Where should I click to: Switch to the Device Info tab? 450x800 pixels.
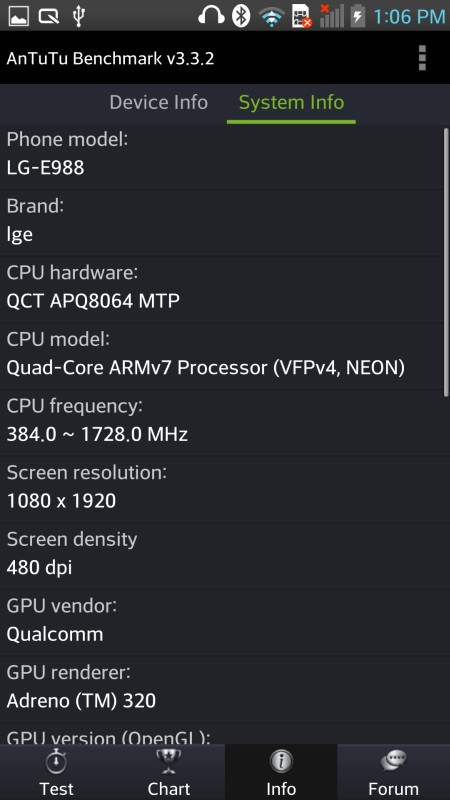pos(159,103)
